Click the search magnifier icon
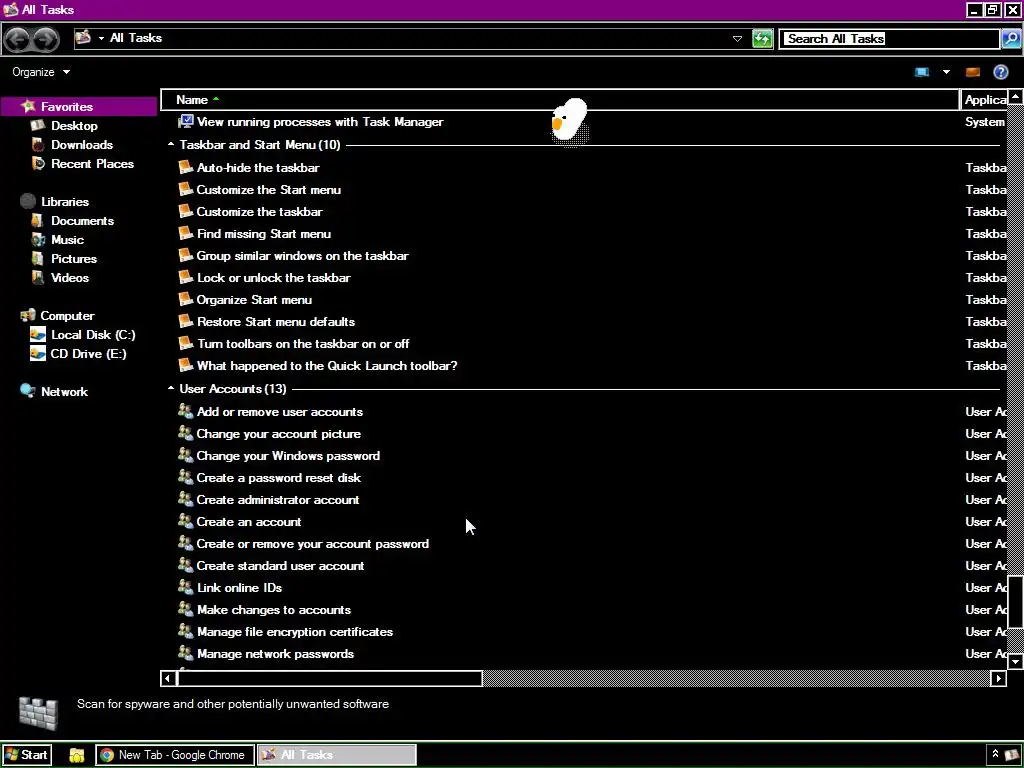The image size is (1024, 768). coord(1010,39)
